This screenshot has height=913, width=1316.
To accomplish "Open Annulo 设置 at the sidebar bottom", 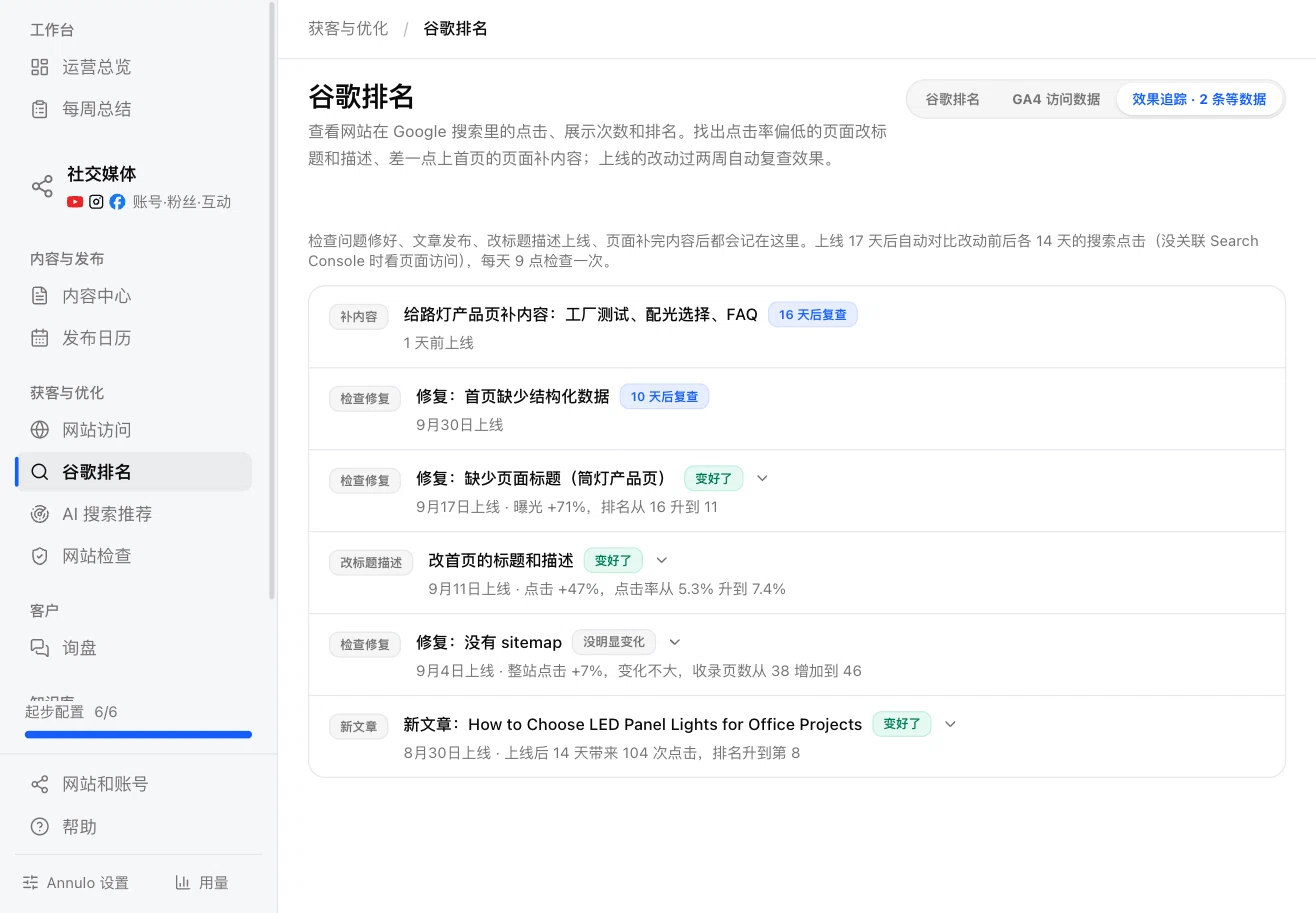I will point(76,883).
